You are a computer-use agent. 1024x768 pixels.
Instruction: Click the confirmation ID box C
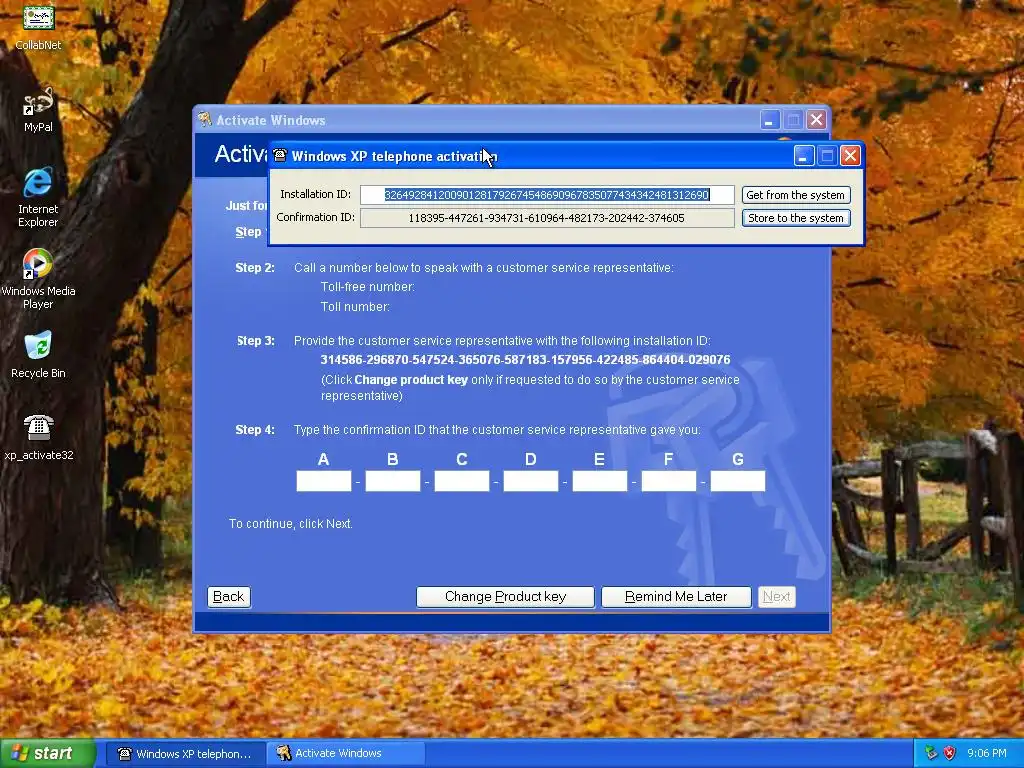tap(462, 481)
